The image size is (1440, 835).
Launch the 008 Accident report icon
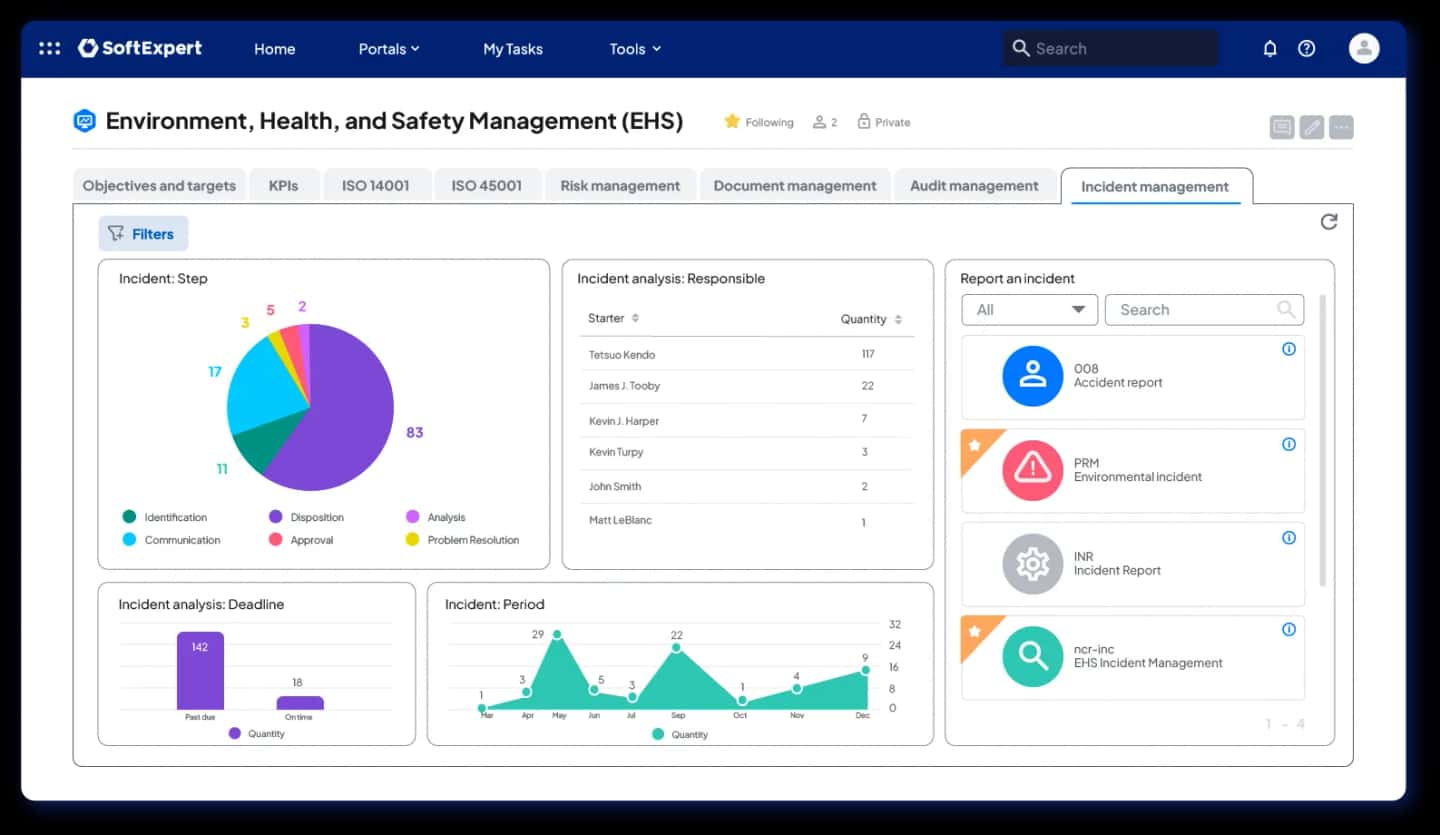pos(1032,376)
